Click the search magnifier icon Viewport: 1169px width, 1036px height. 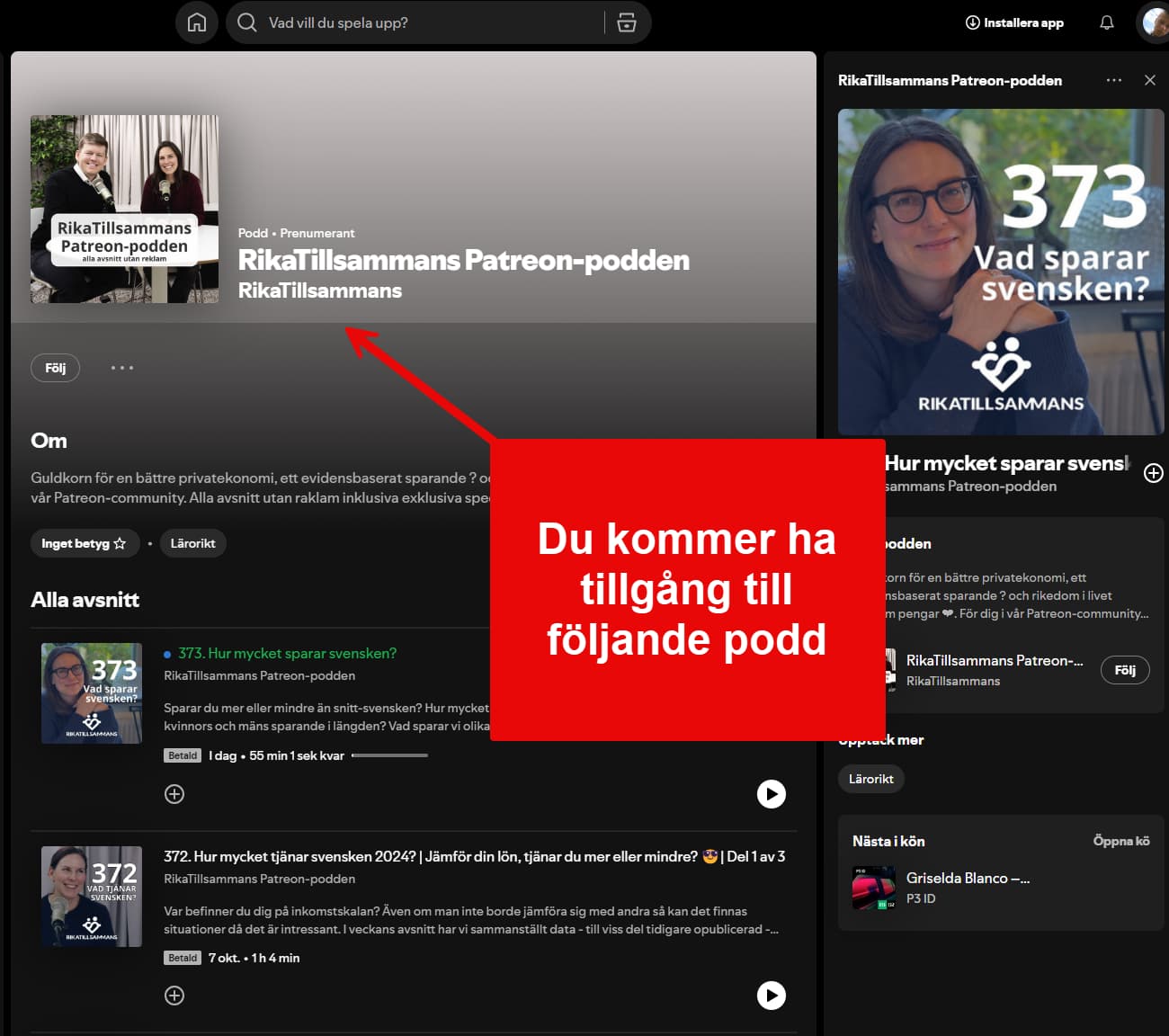click(x=247, y=22)
